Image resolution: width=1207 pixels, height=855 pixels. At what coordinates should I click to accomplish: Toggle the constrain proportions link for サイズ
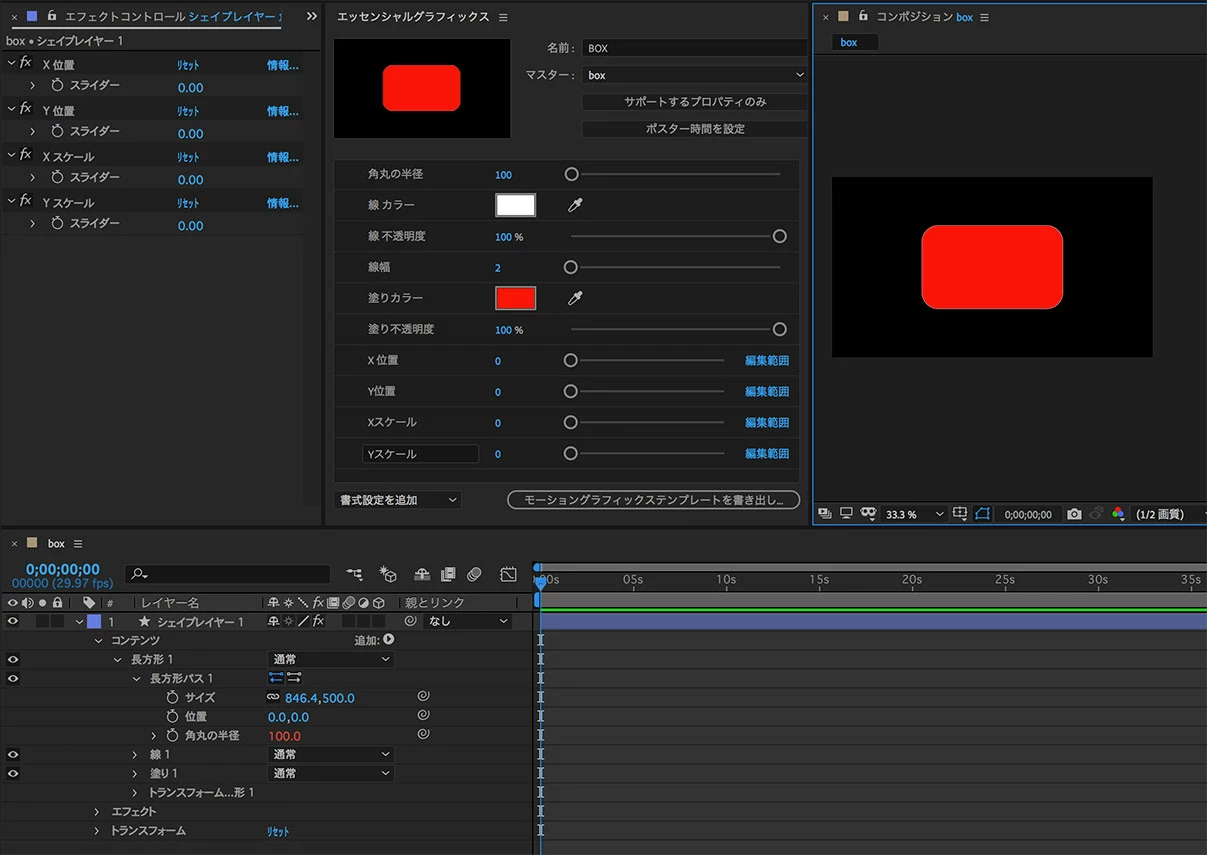273,697
